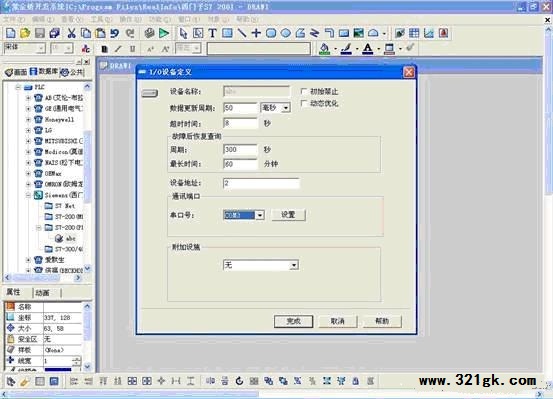Image resolution: width=553 pixels, height=399 pixels.
Task: Select the Modicon tree item
Action: pos(59,152)
